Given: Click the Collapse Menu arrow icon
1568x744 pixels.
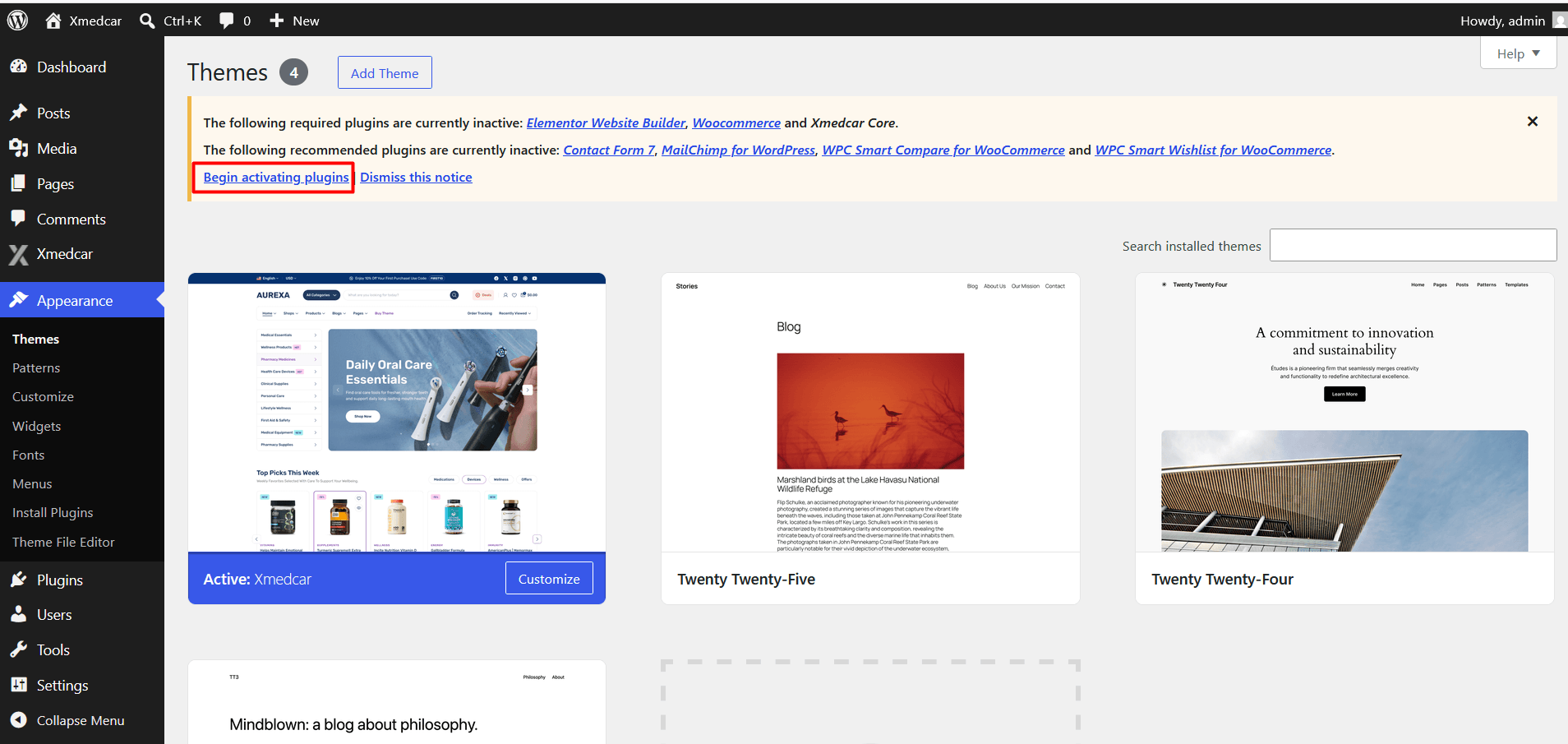Looking at the screenshot, I should pos(19,720).
